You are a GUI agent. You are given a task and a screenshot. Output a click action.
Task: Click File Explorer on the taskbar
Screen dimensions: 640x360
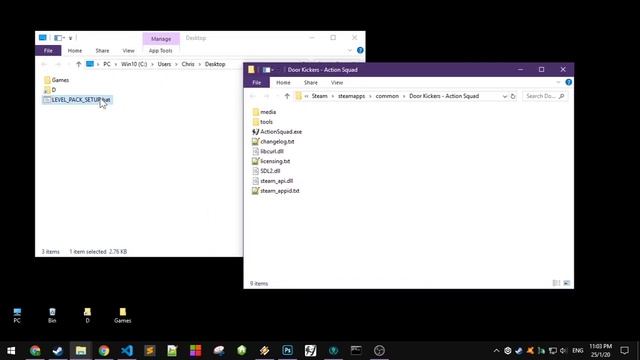[x=81, y=350]
